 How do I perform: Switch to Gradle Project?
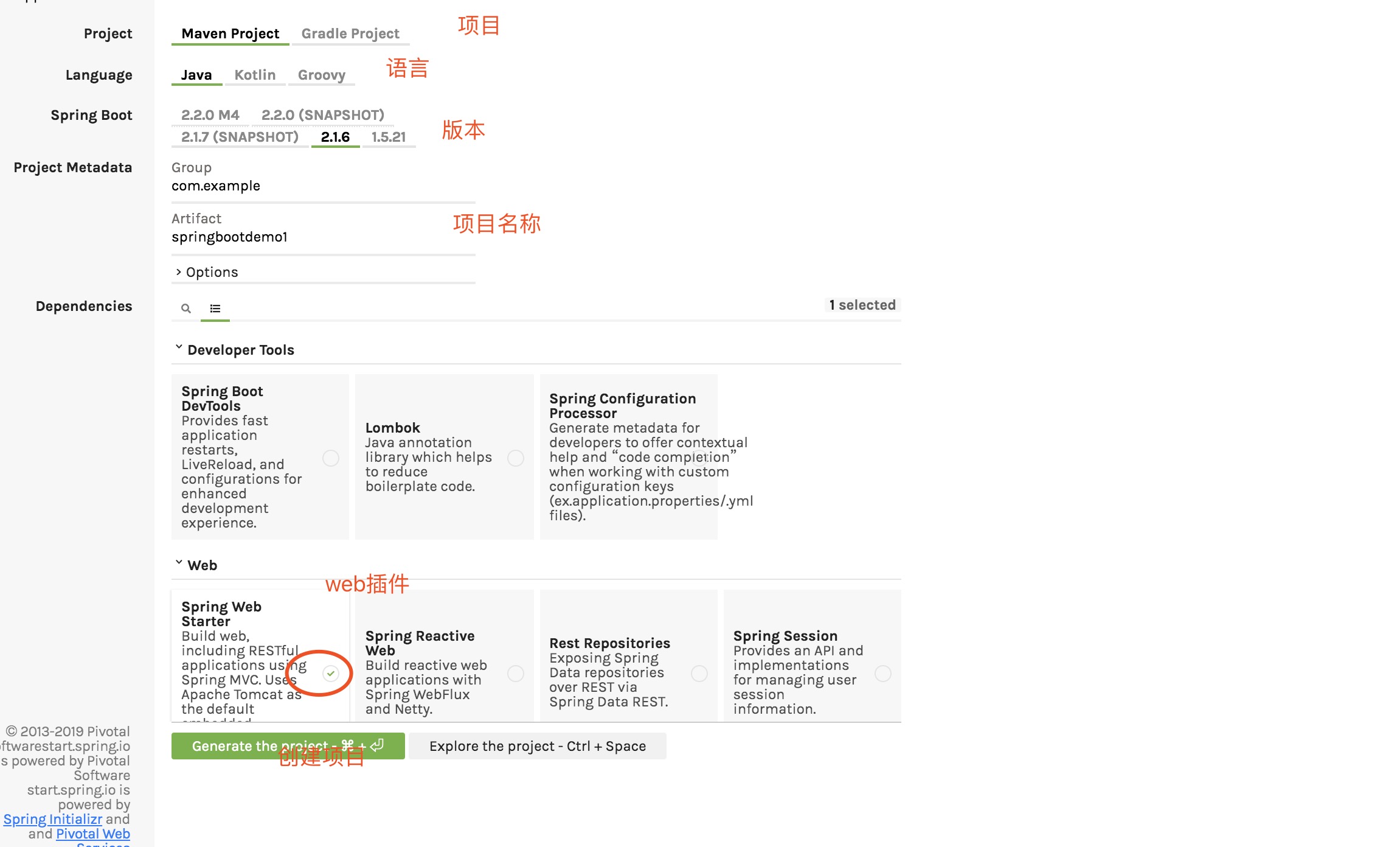point(350,33)
